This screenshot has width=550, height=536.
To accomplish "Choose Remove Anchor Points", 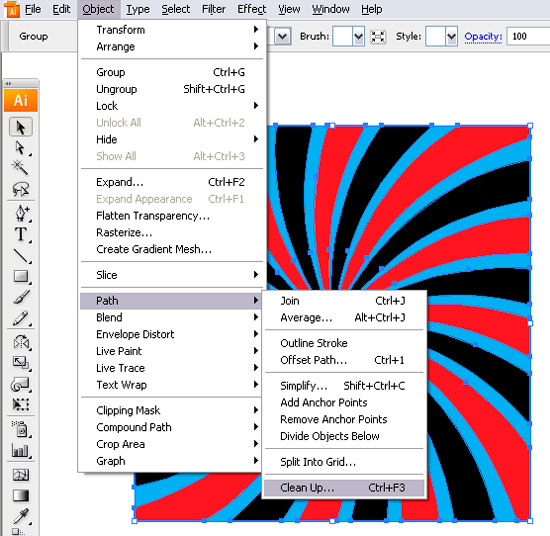I will [344, 420].
